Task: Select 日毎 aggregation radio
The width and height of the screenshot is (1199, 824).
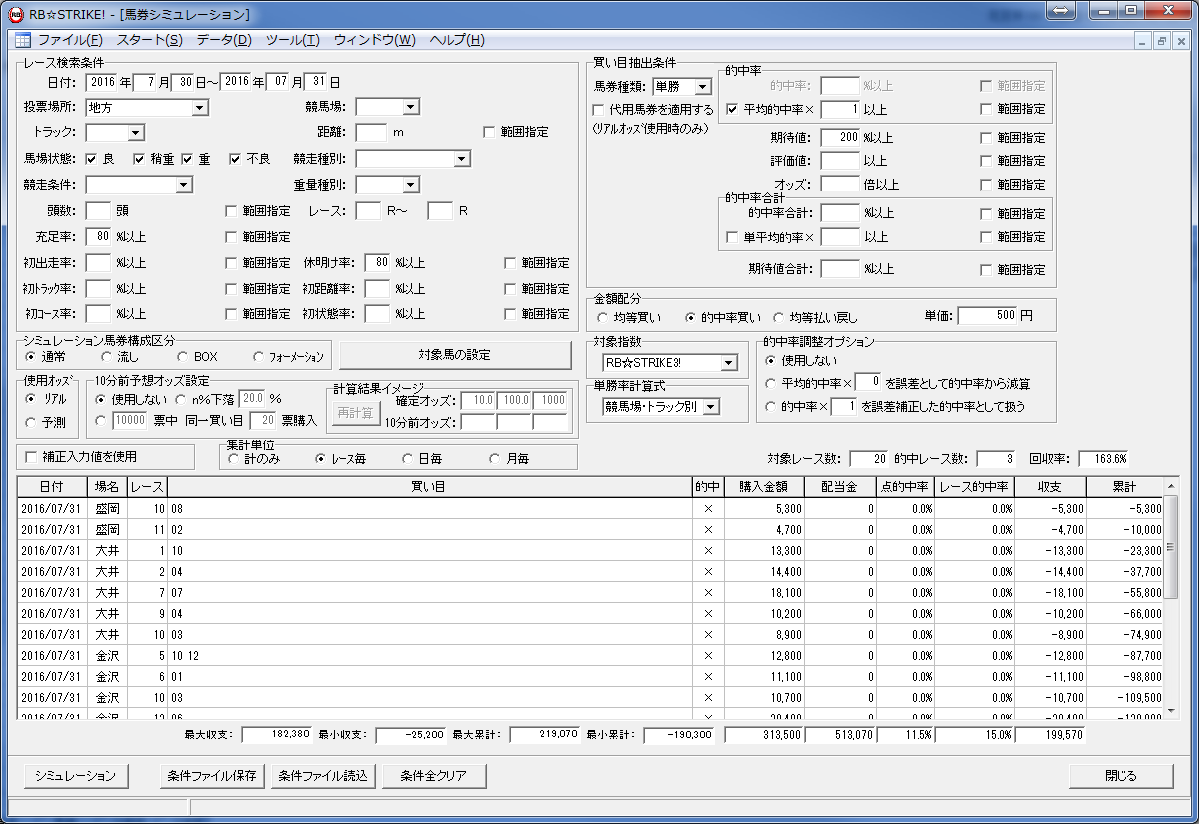Action: 408,459
